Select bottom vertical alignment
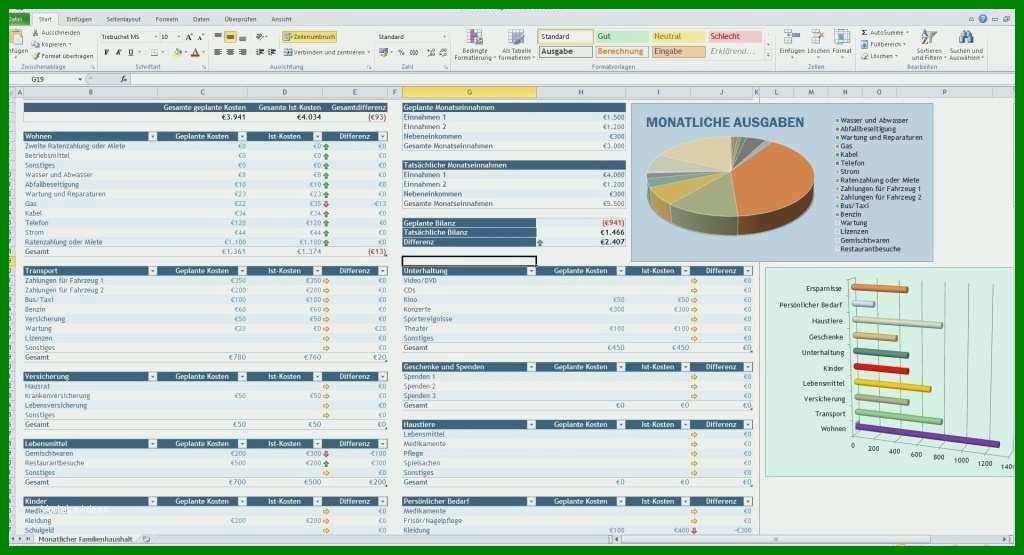The image size is (1024, 555). point(242,37)
